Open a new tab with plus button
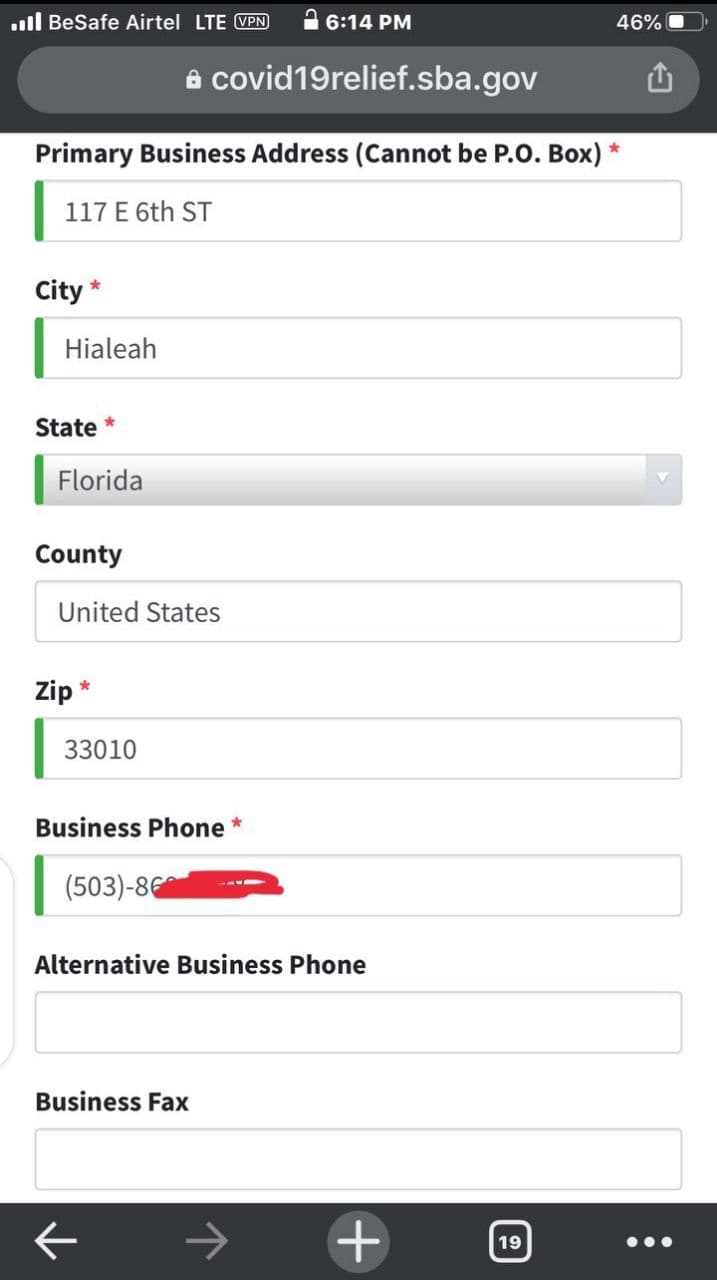The width and height of the screenshot is (717, 1280). pyautogui.click(x=358, y=1241)
